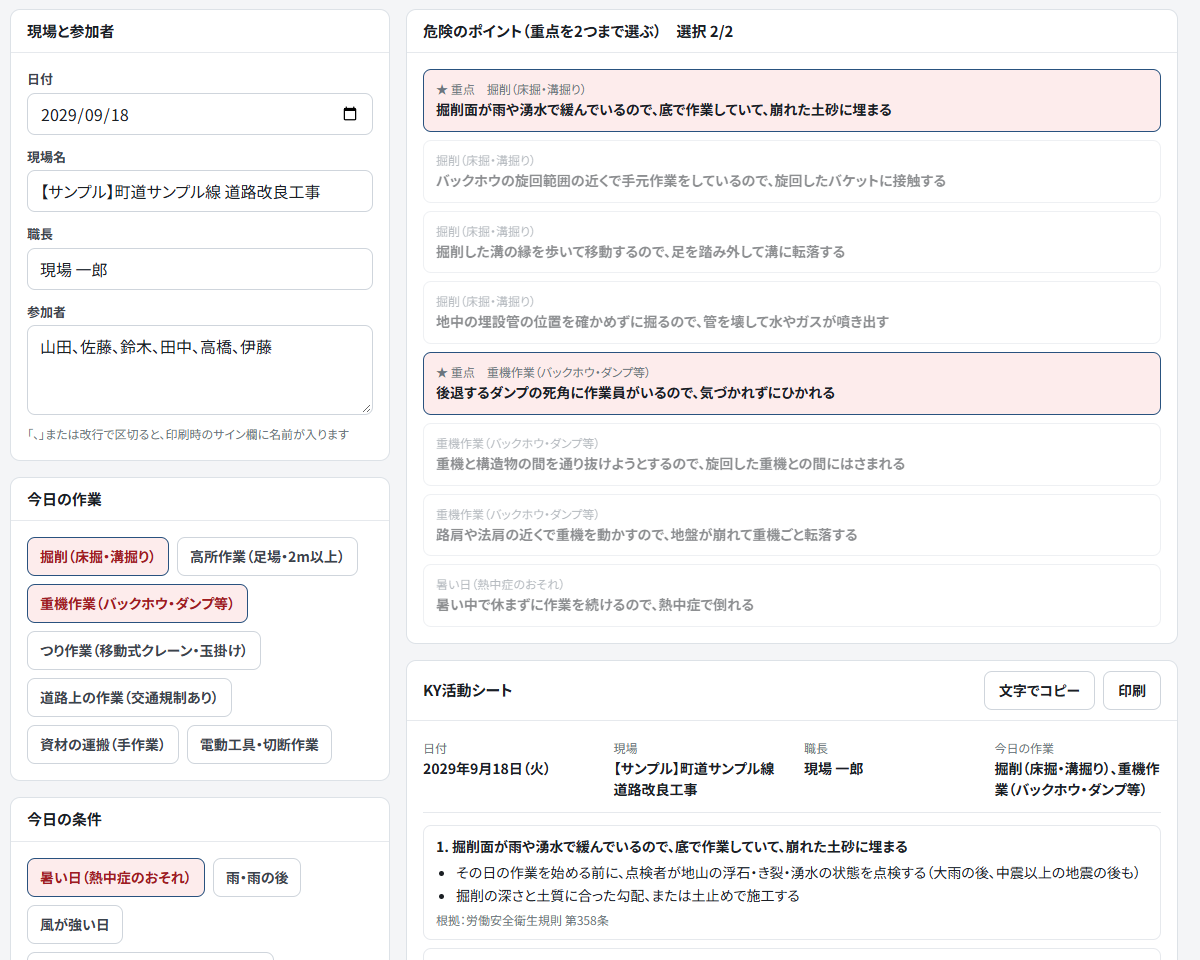Image resolution: width=1200 pixels, height=960 pixels.
Task: Select hazard about 旋回した重機との間にはさまれる
Action: [x=792, y=454]
